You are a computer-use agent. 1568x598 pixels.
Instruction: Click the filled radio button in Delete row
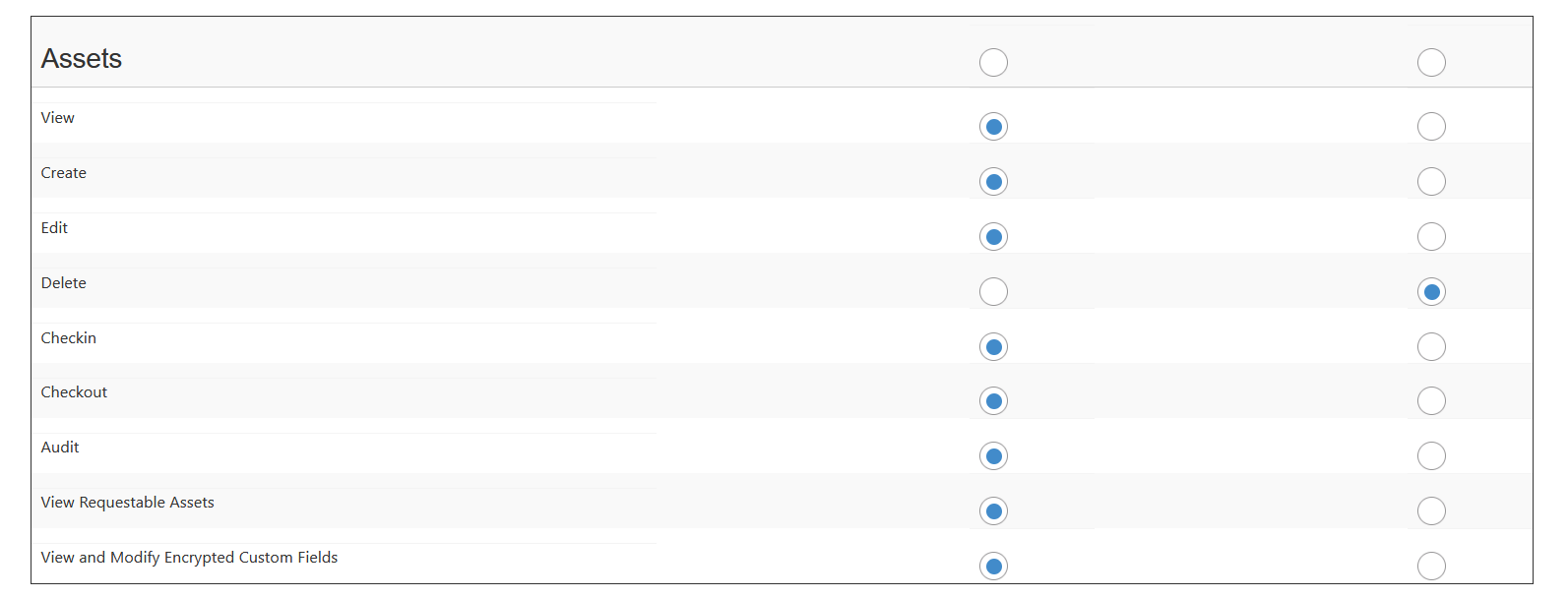pyautogui.click(x=1431, y=292)
